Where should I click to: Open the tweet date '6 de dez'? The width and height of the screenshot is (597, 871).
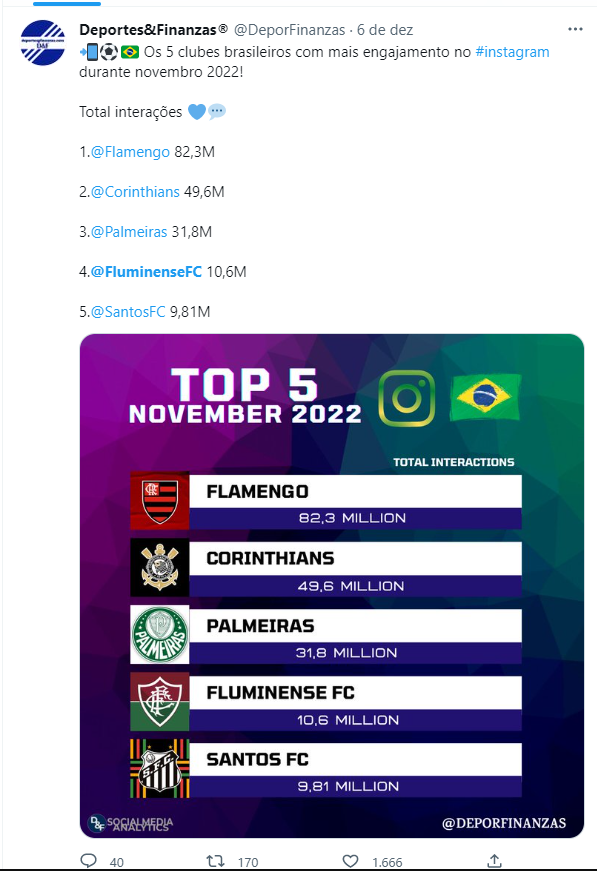385,29
